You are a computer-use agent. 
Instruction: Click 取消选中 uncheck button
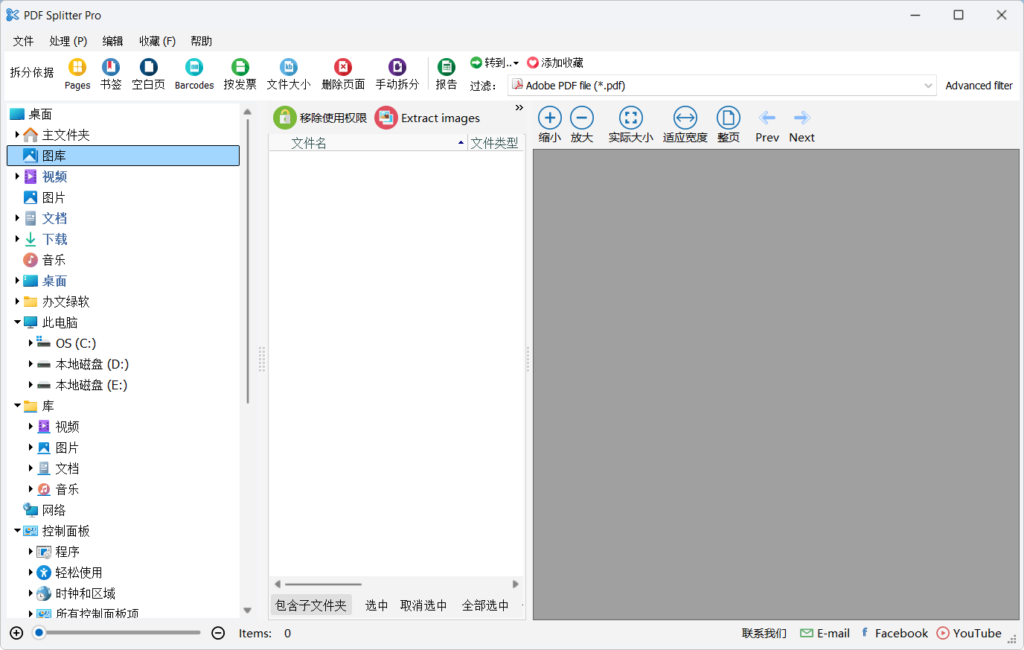click(423, 606)
